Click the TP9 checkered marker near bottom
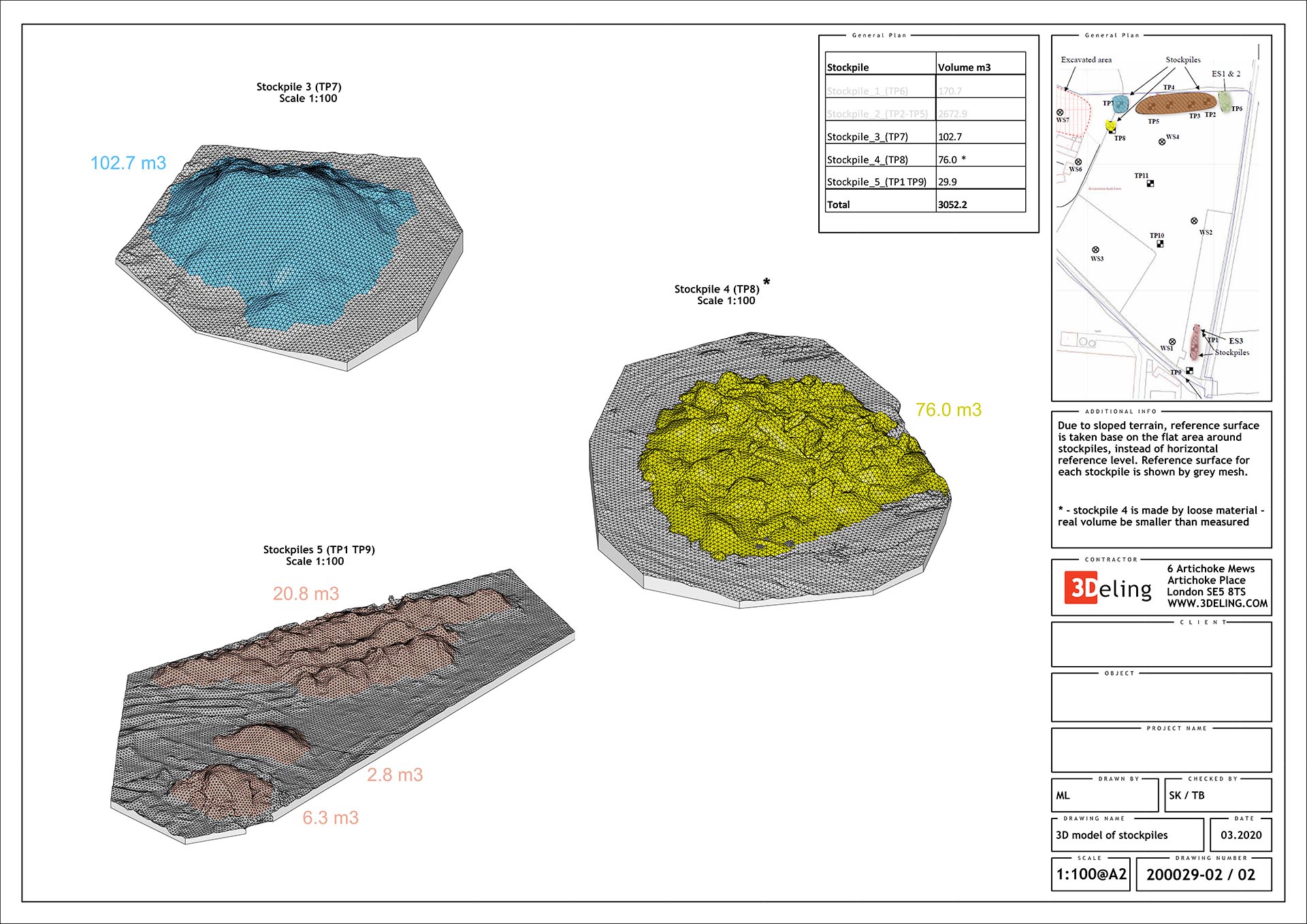 tap(1189, 371)
